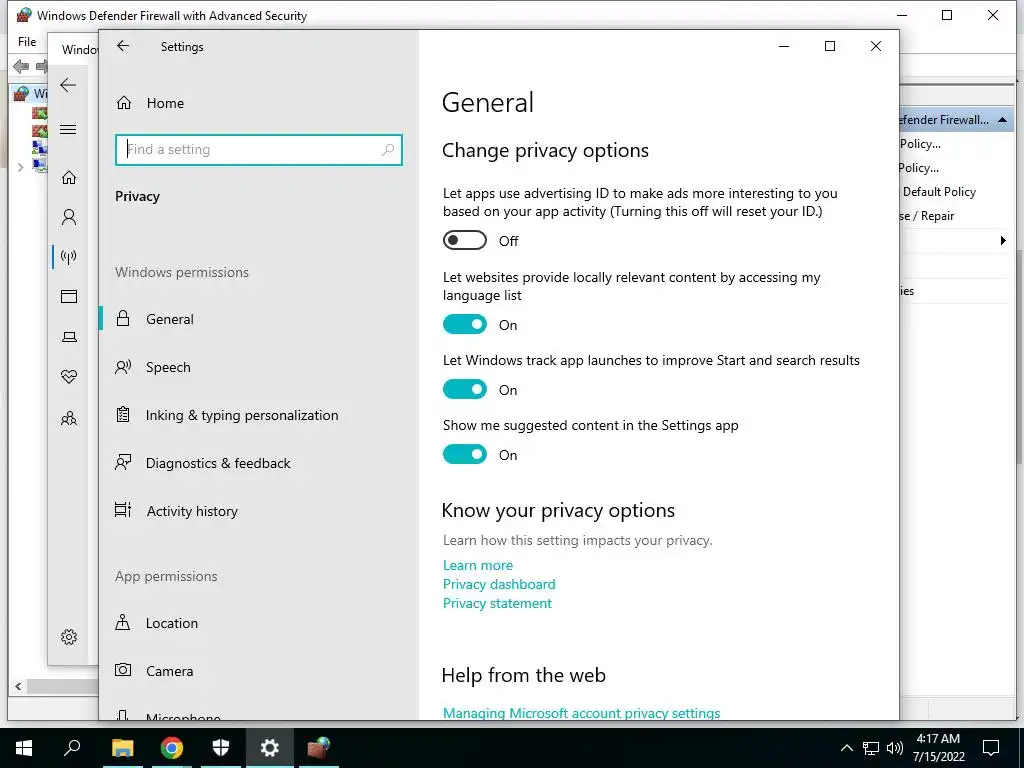This screenshot has height=768, width=1024.
Task: Open Windows Security settings gear icon
Action: click(x=69, y=637)
